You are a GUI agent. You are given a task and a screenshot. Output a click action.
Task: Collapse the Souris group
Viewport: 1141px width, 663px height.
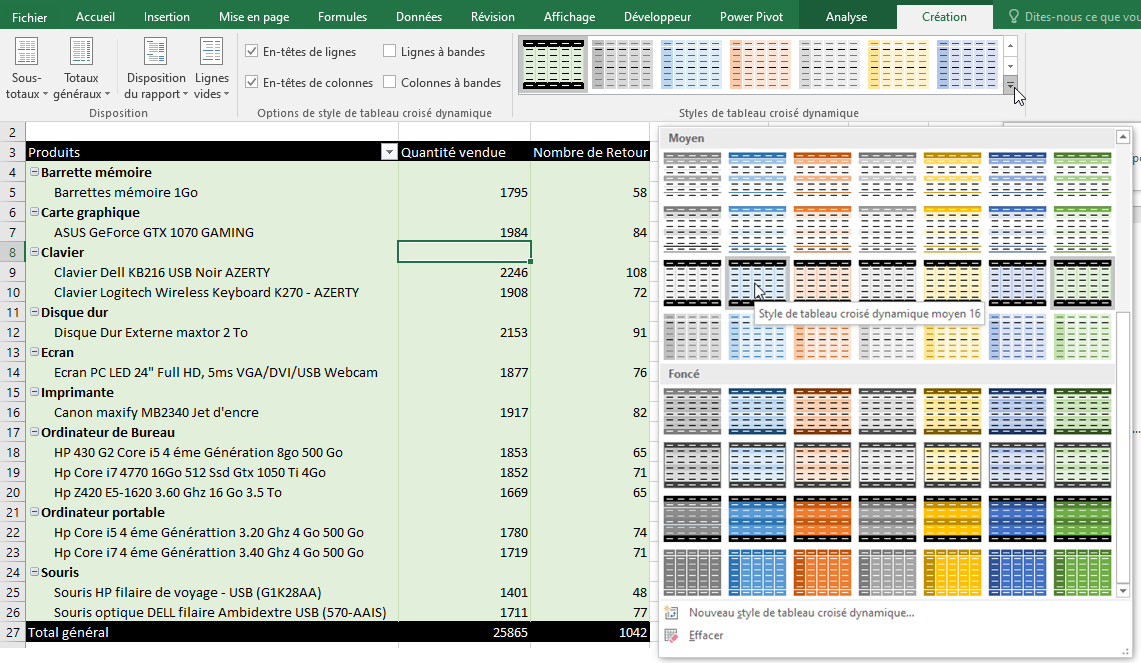click(x=34, y=572)
